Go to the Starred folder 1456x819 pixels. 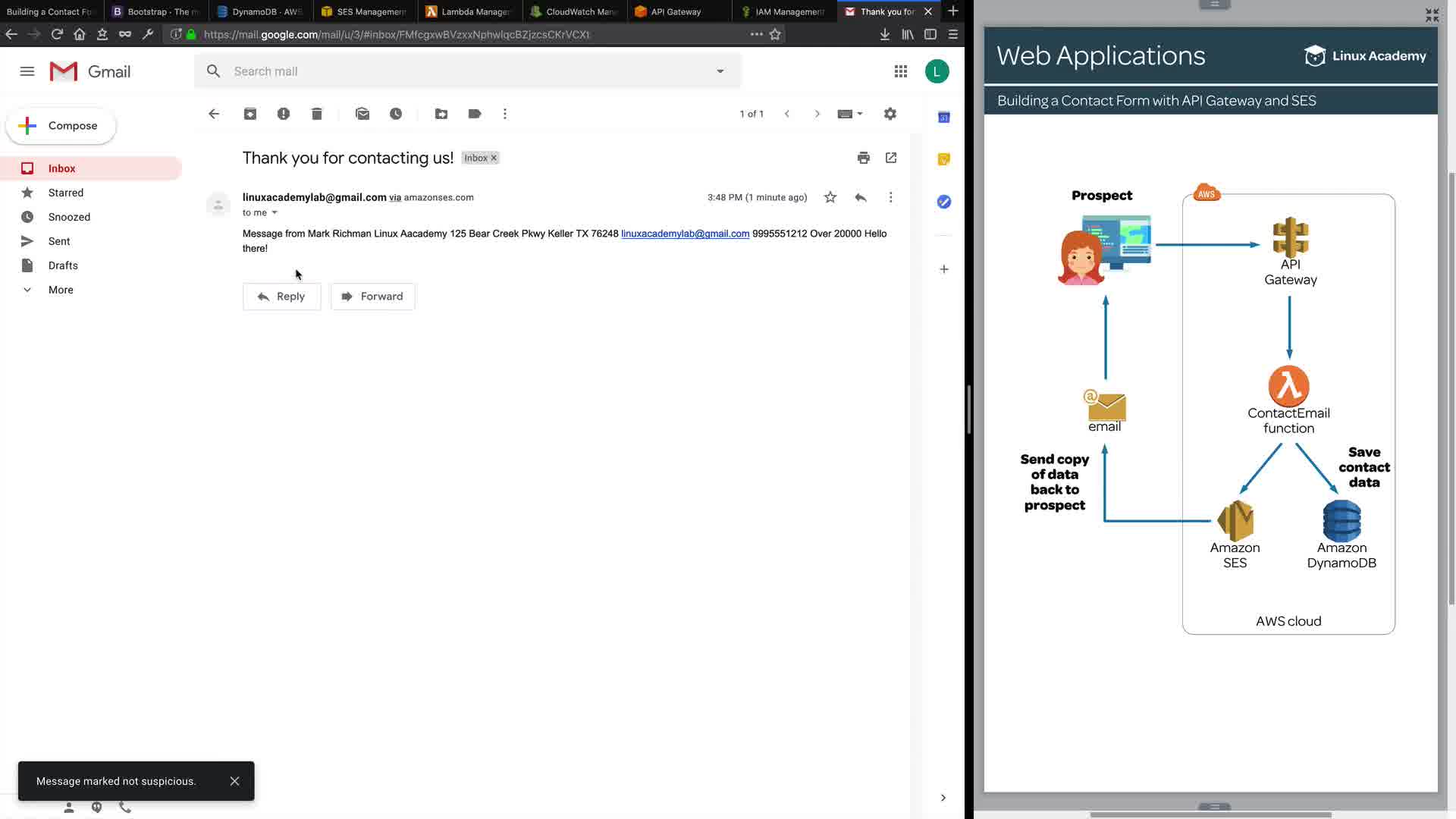pos(66,193)
